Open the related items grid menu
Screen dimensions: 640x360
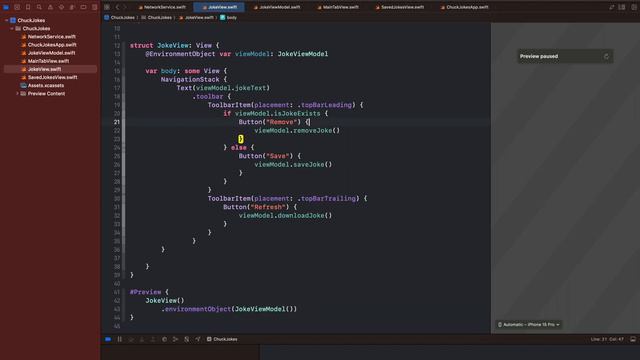point(107,7)
